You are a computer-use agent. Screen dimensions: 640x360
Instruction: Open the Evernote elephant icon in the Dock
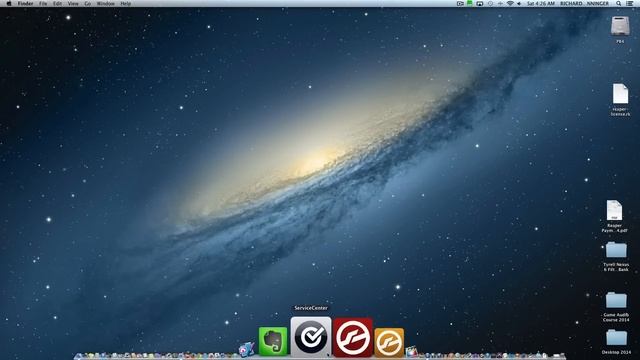click(273, 341)
